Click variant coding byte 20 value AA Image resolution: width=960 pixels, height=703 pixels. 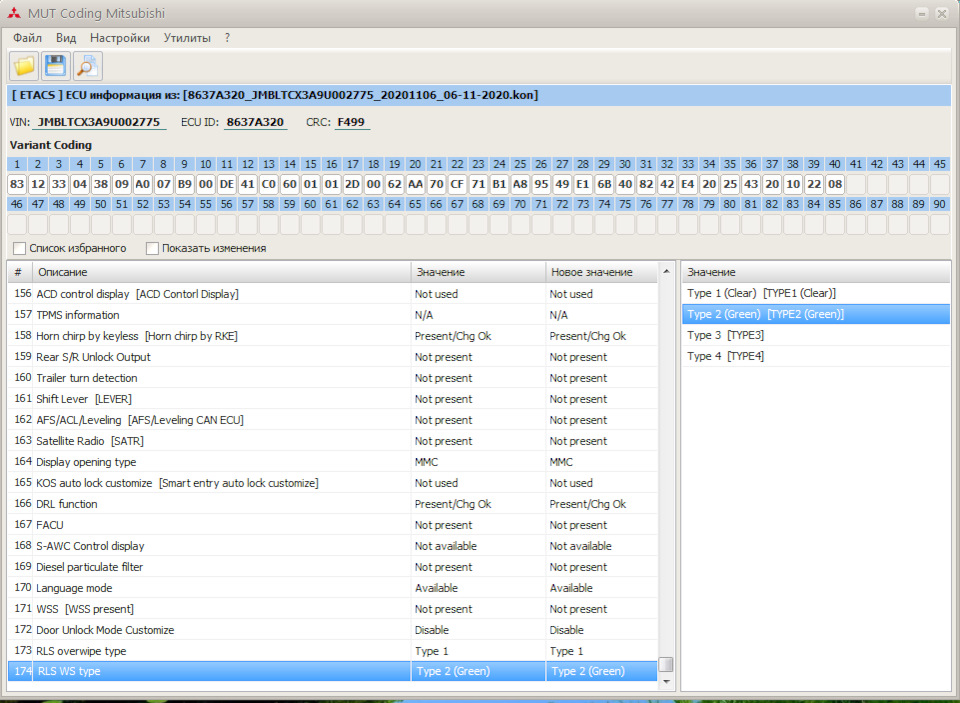coord(415,184)
